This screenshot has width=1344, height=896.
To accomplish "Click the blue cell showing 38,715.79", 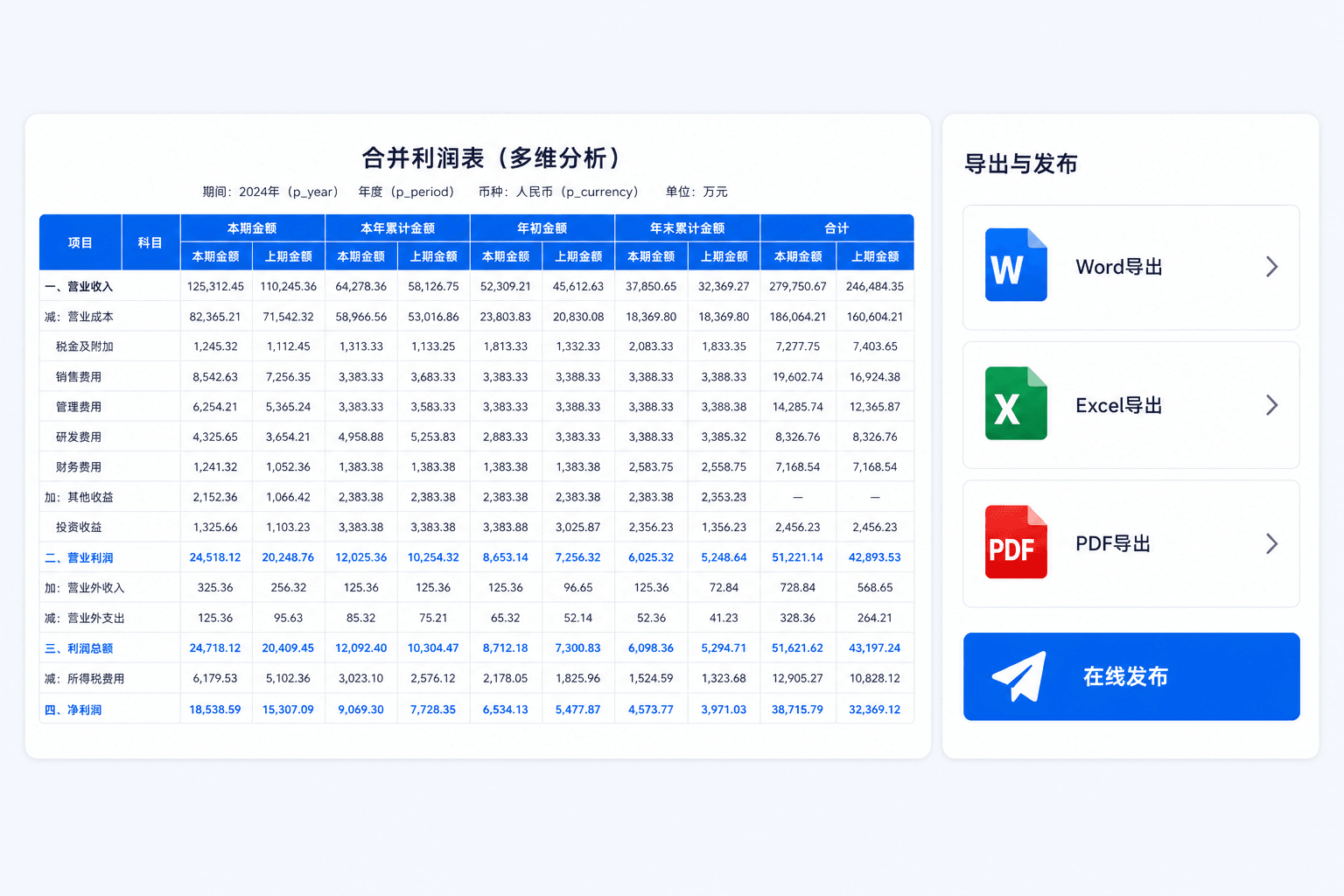I will pos(798,710).
